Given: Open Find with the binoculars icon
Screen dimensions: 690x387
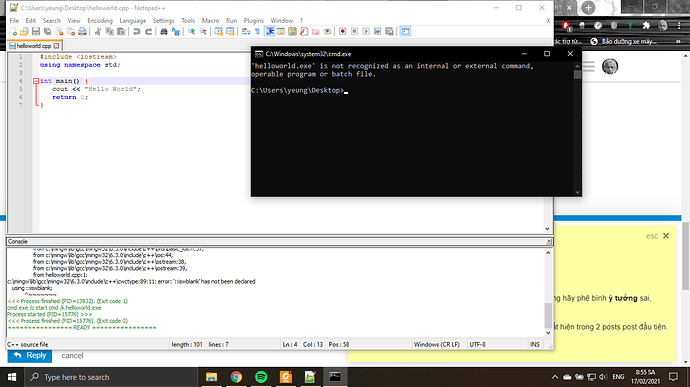Looking at the screenshot, I should [164, 32].
